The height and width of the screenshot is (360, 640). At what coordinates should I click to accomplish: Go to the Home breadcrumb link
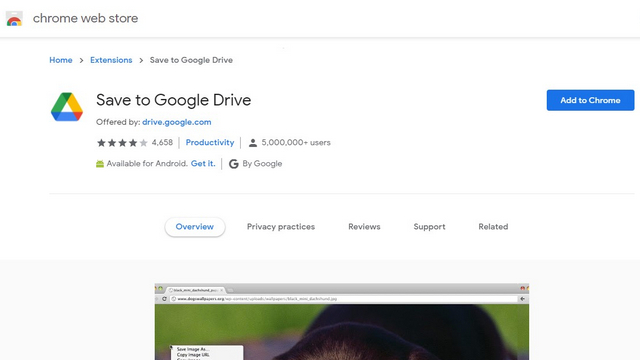click(x=61, y=60)
